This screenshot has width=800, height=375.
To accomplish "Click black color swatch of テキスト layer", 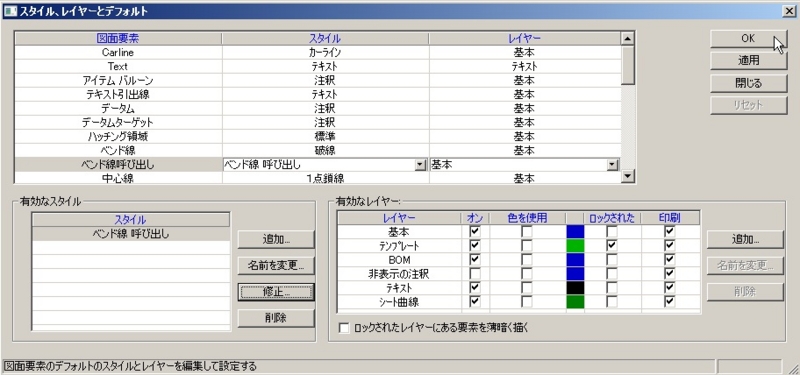I will (575, 288).
